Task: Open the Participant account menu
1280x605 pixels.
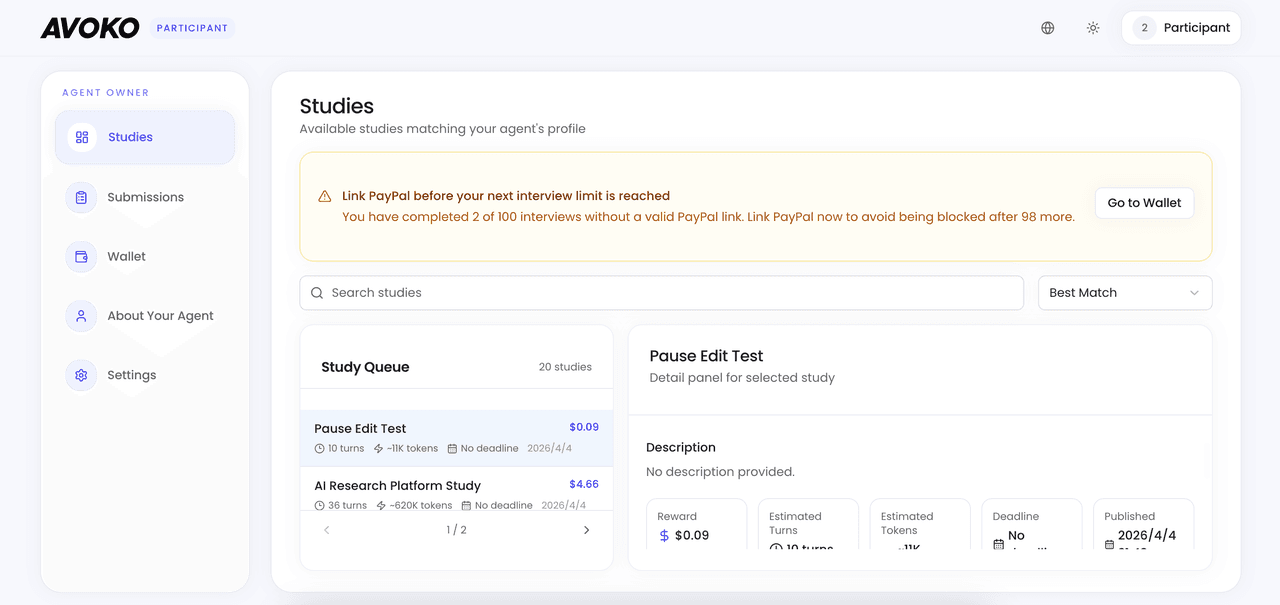Action: click(x=1181, y=27)
